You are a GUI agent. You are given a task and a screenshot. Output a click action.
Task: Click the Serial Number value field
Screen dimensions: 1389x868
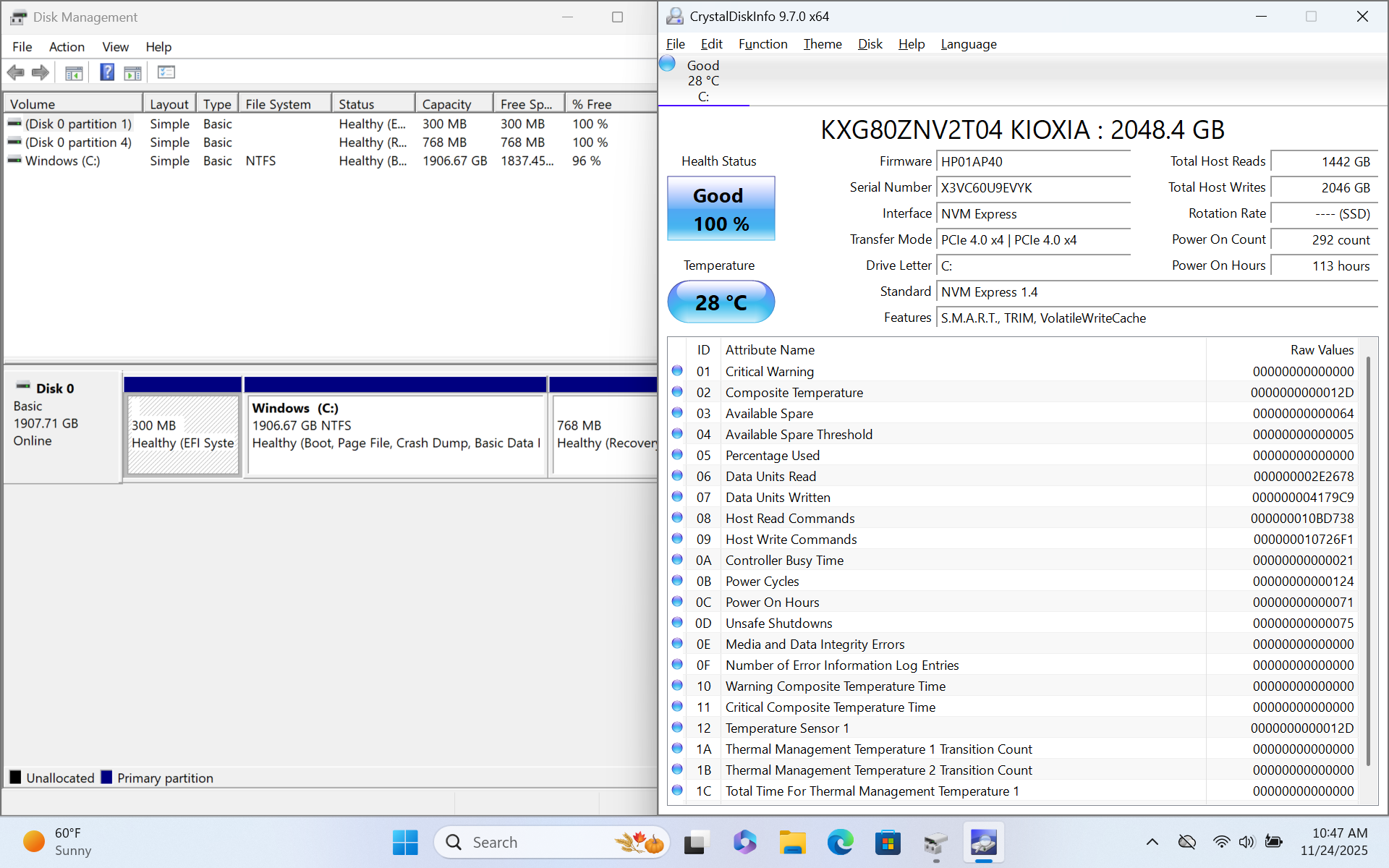[1033, 188]
